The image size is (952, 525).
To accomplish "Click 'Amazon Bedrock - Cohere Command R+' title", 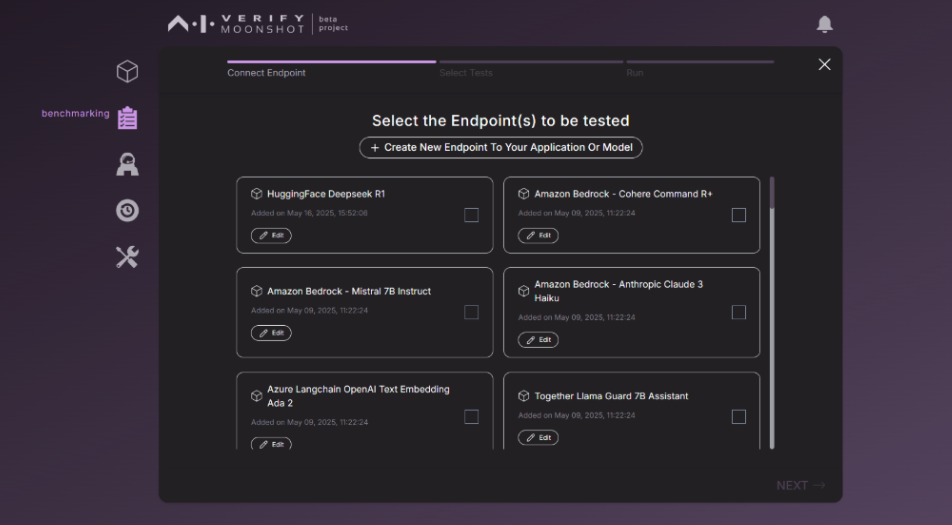I will pyautogui.click(x=624, y=194).
